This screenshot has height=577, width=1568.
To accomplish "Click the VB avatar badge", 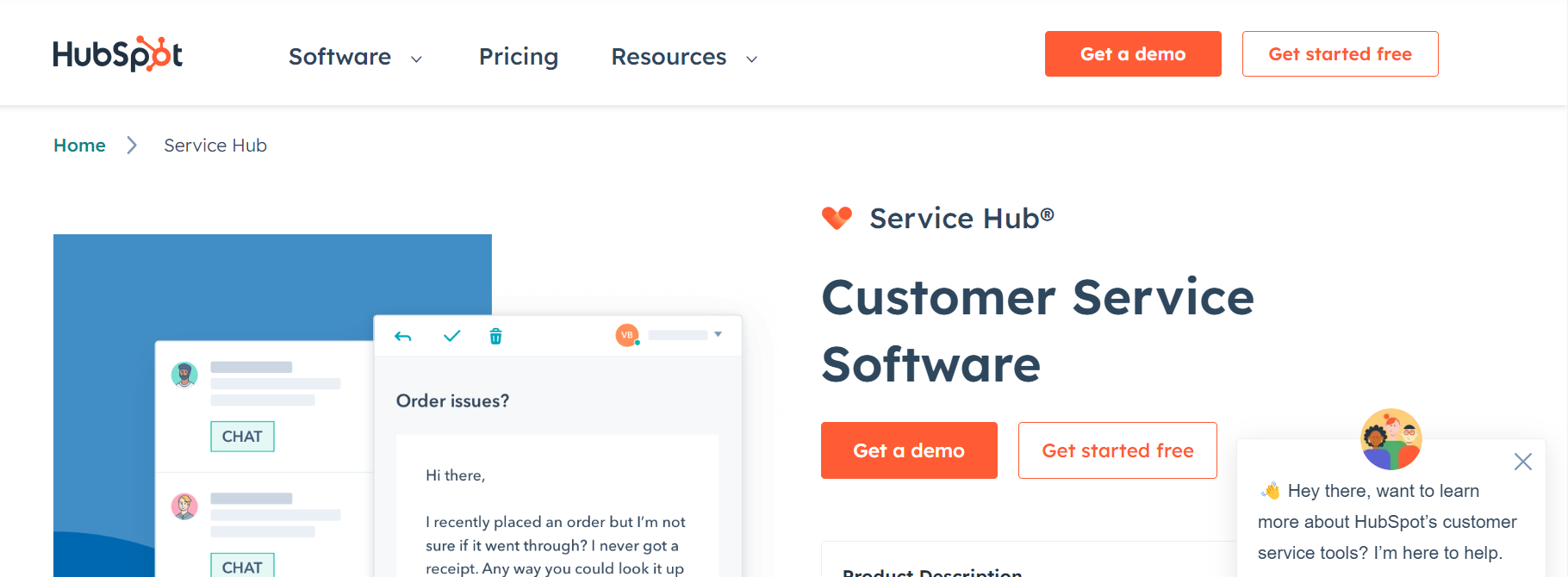I will tap(627, 335).
